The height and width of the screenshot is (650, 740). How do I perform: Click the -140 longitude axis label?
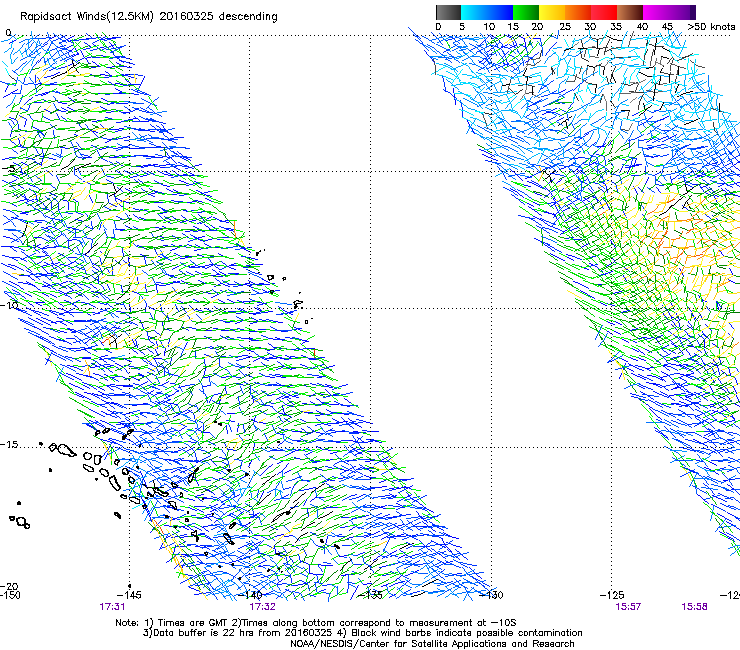pos(250,595)
